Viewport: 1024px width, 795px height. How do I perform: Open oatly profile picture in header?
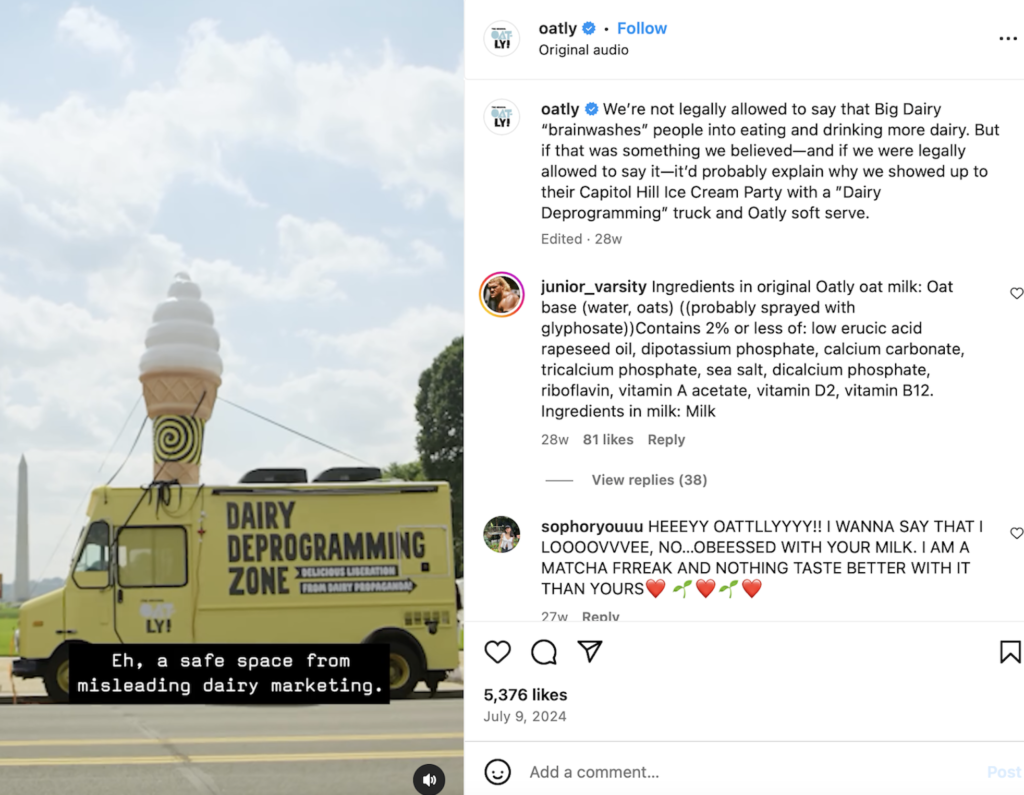[502, 38]
